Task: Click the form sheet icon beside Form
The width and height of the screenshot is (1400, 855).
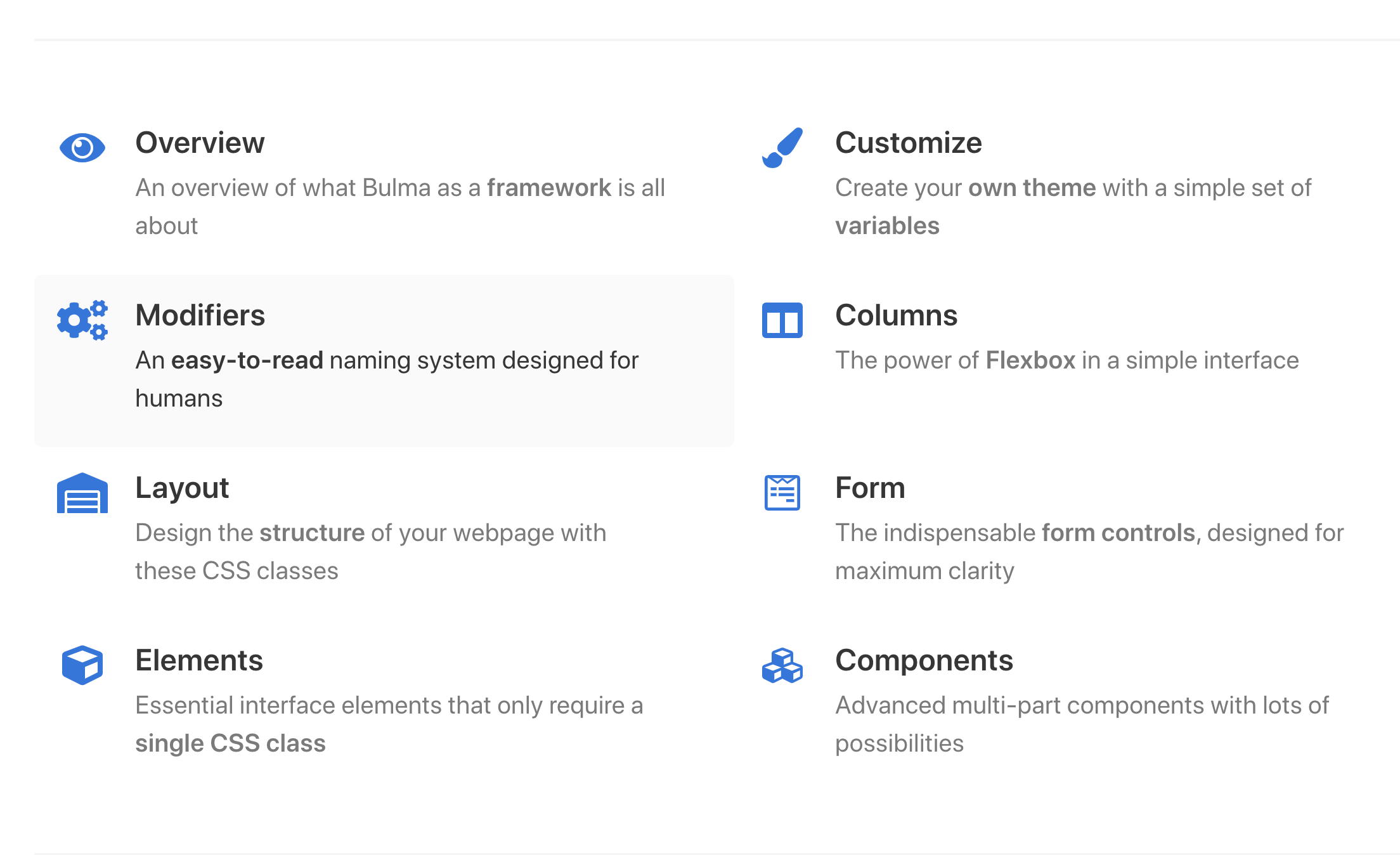Action: [x=782, y=493]
